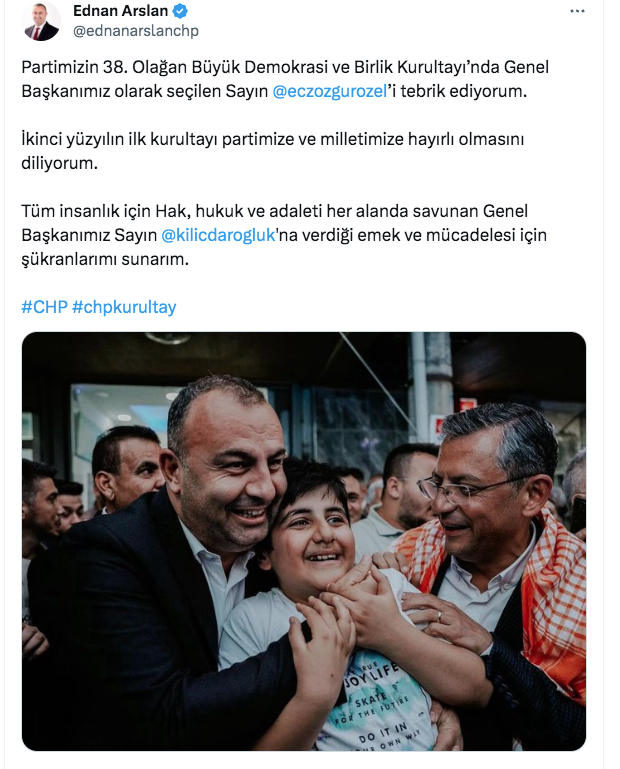
Task: Click the paragraph starting with İkinci yüzyılın
Action: 273,151
